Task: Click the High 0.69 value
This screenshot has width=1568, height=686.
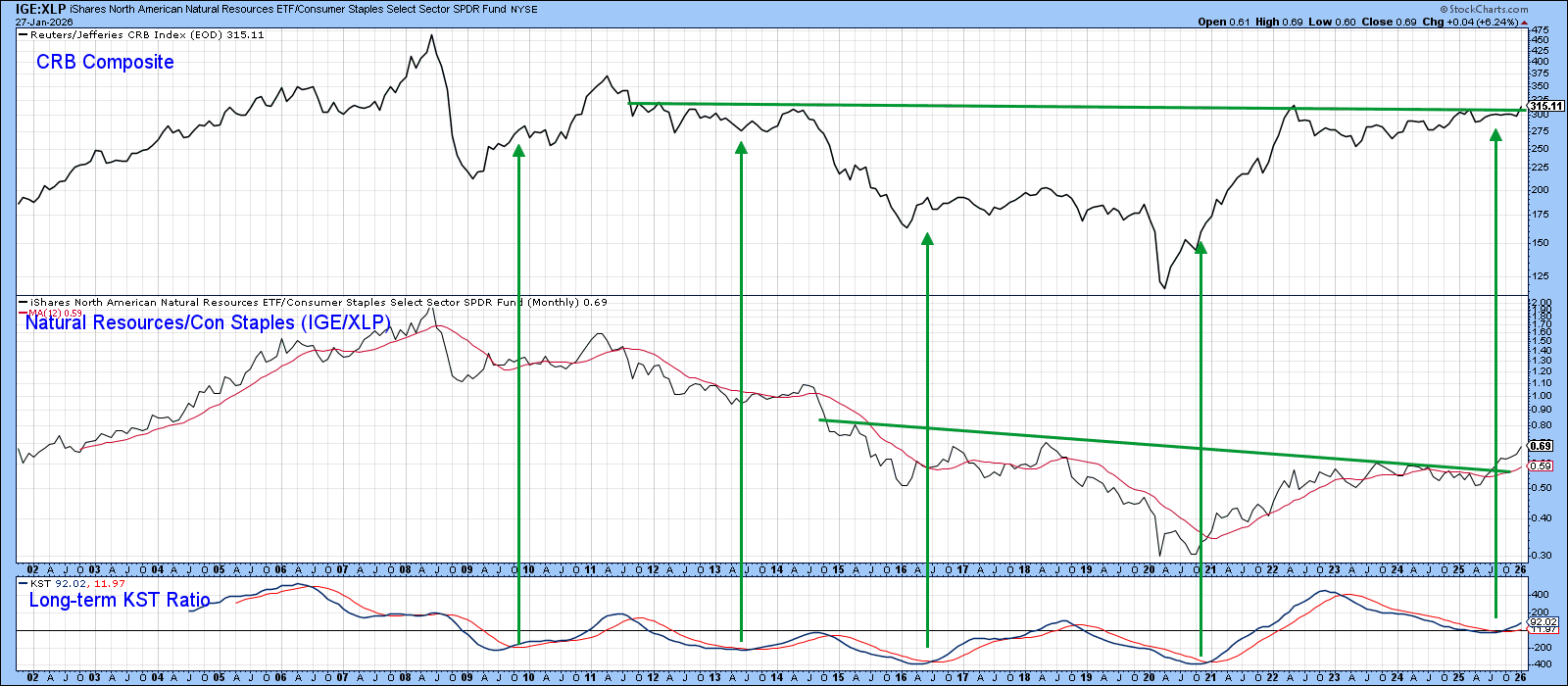Action: point(1280,22)
